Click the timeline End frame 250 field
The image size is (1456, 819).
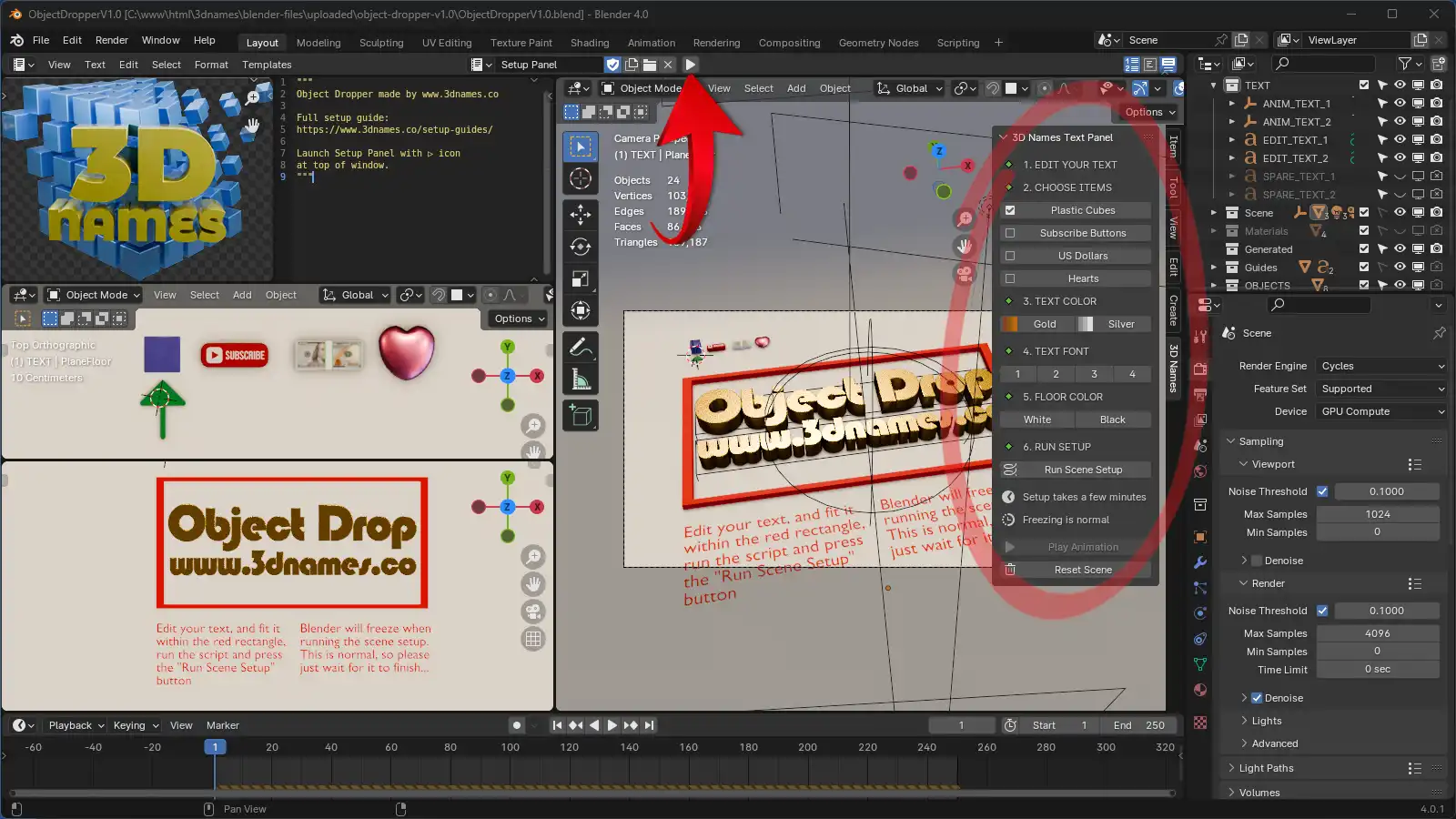(1138, 725)
